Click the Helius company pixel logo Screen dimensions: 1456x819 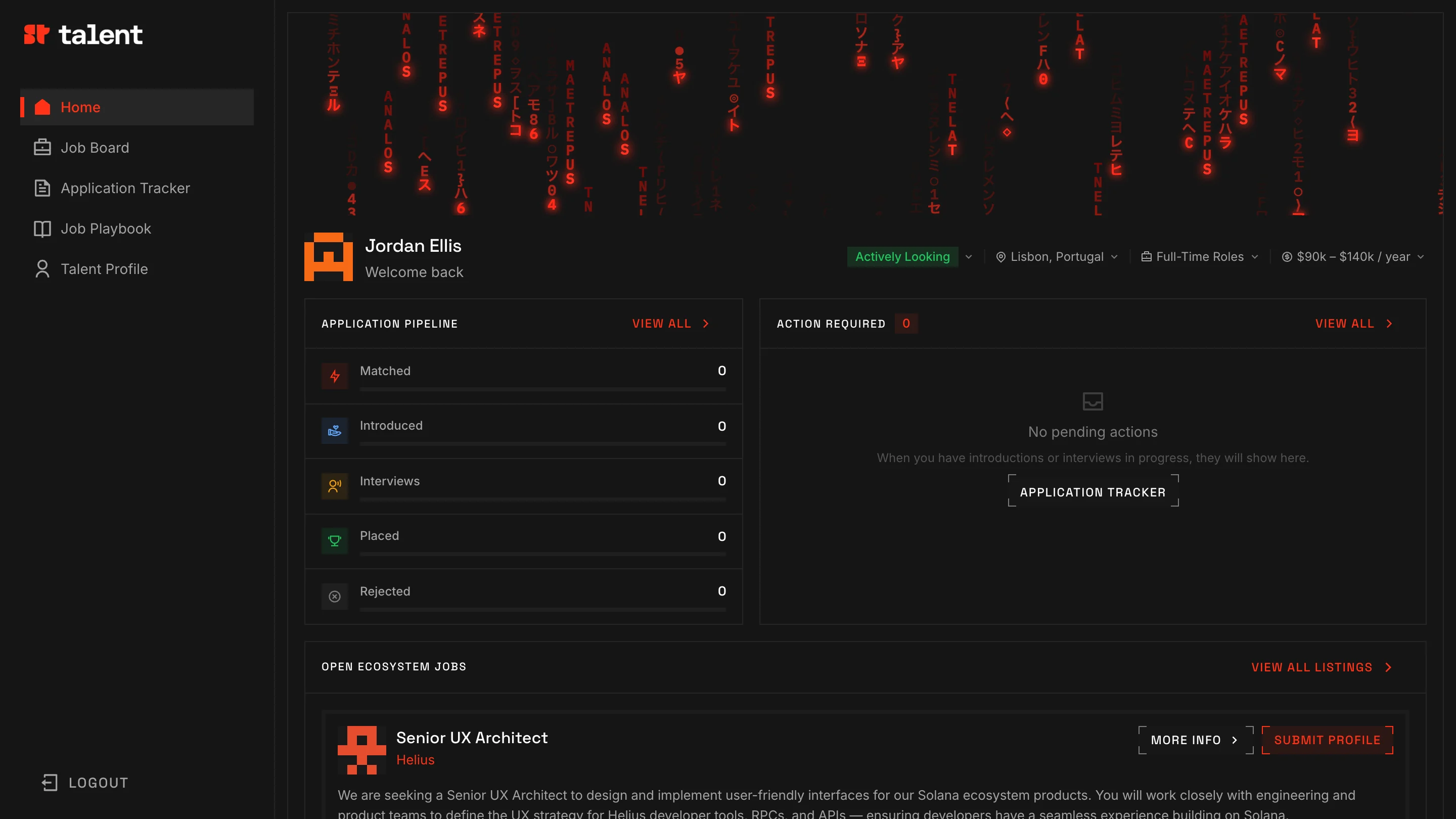tap(362, 750)
